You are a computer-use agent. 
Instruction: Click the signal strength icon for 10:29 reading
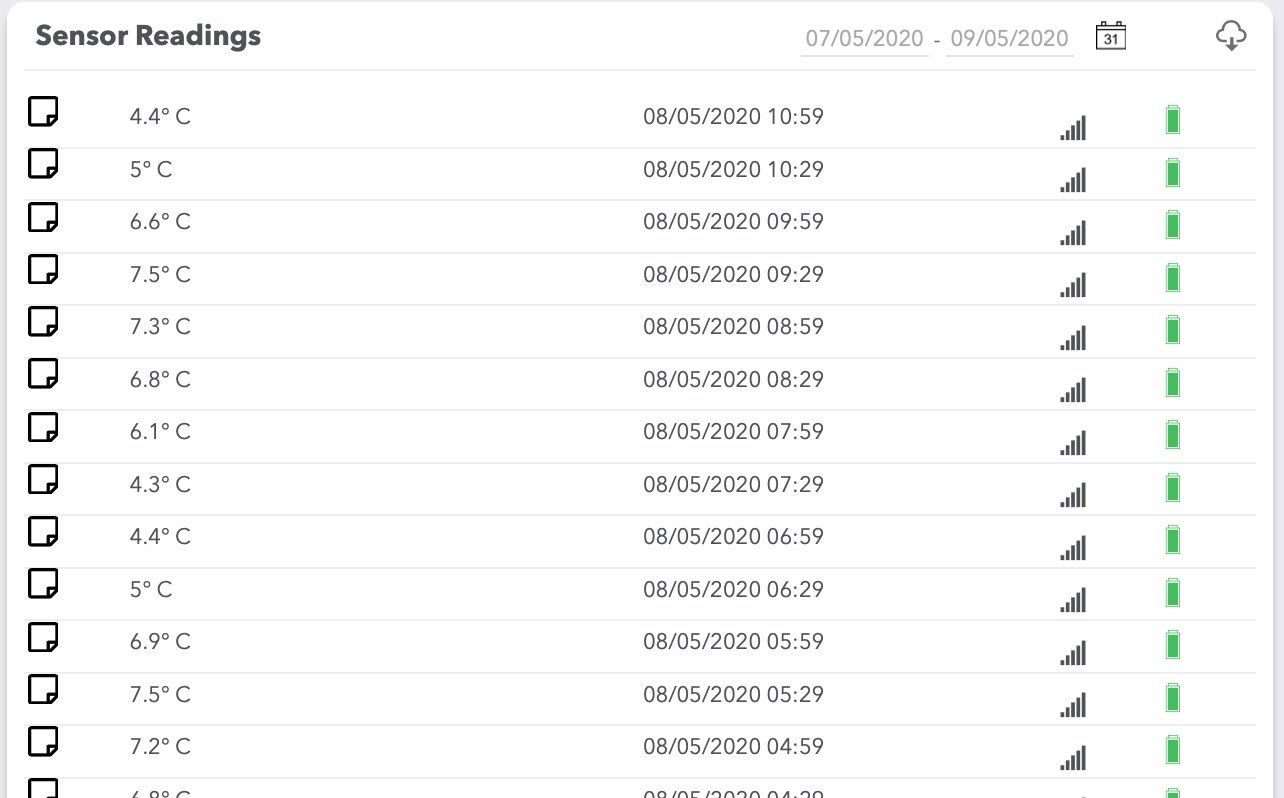[1073, 180]
